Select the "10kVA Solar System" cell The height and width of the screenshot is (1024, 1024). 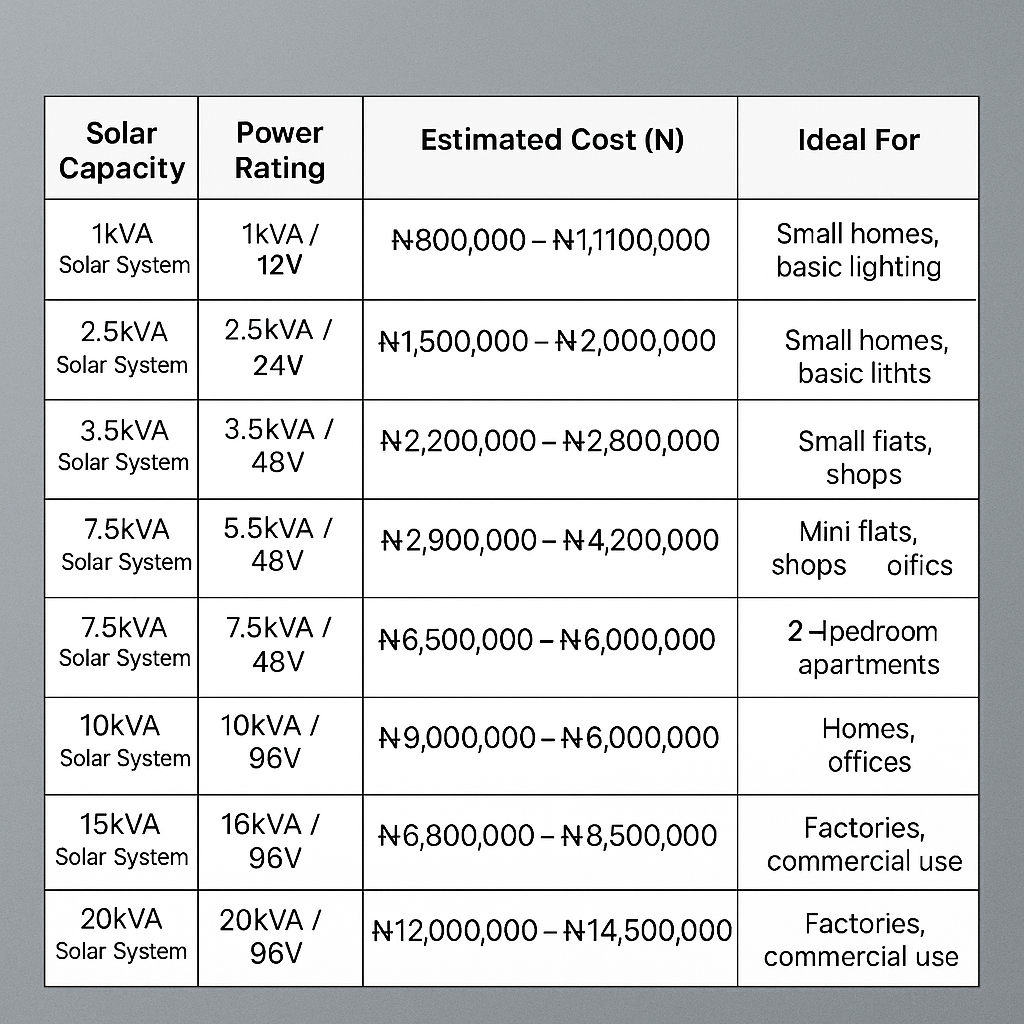coord(124,741)
